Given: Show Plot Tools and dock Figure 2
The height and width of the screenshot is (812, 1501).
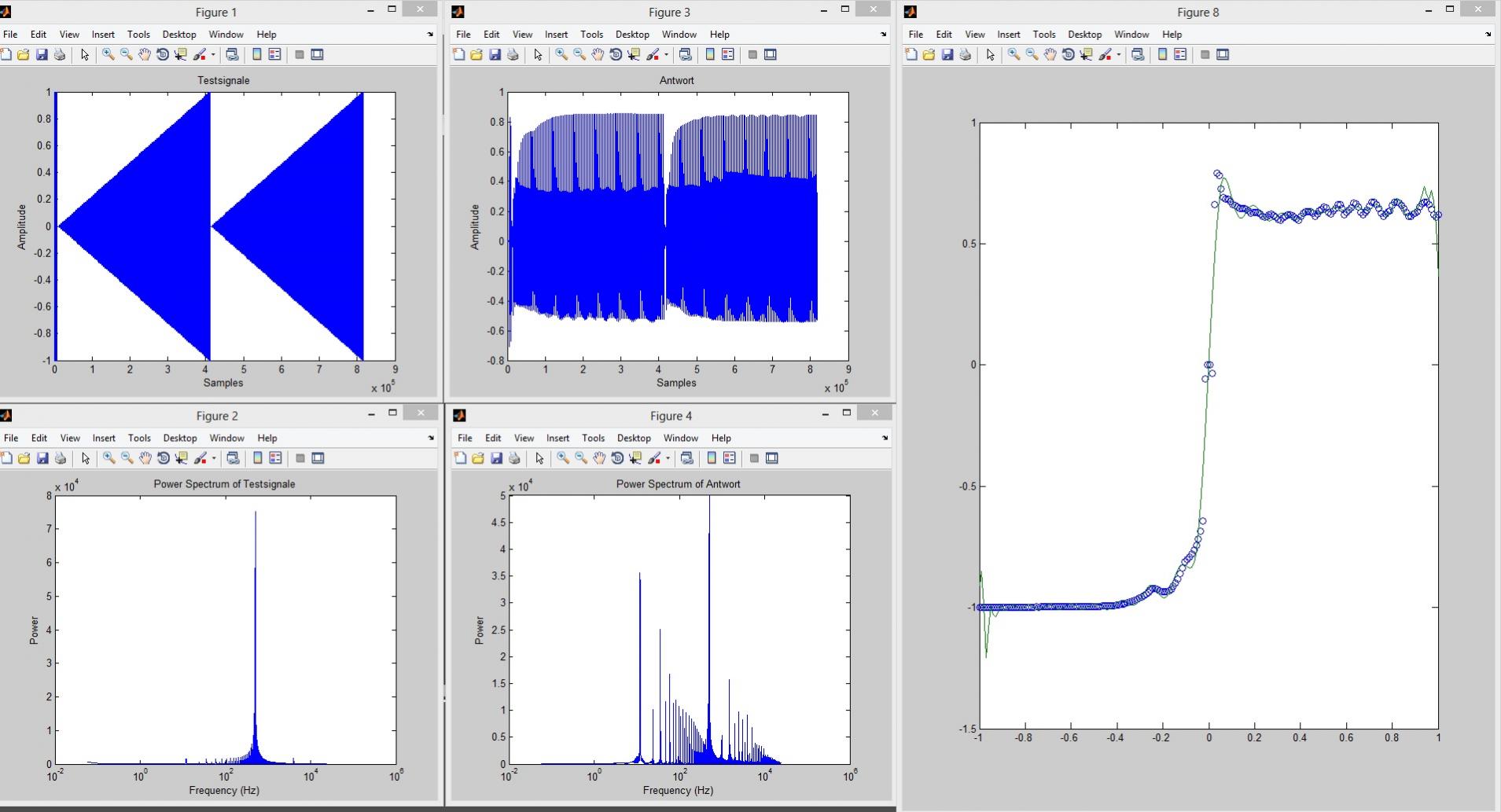Looking at the screenshot, I should click(318, 458).
